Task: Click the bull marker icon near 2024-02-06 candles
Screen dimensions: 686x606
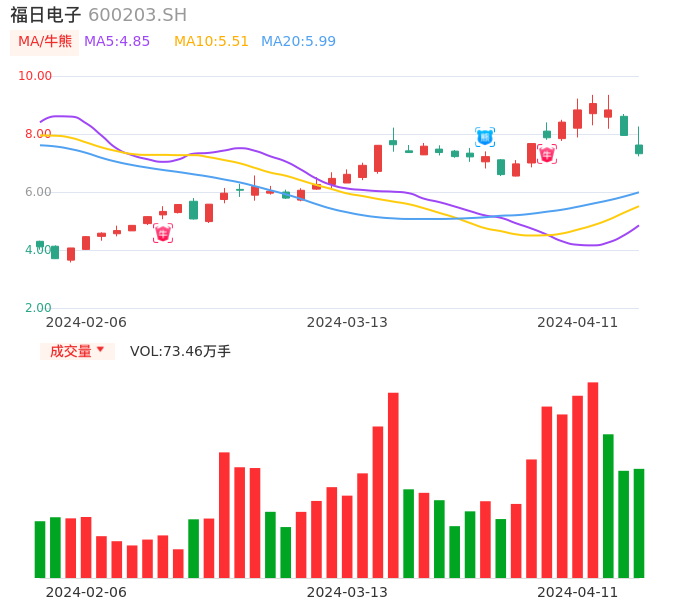Action: click(163, 233)
